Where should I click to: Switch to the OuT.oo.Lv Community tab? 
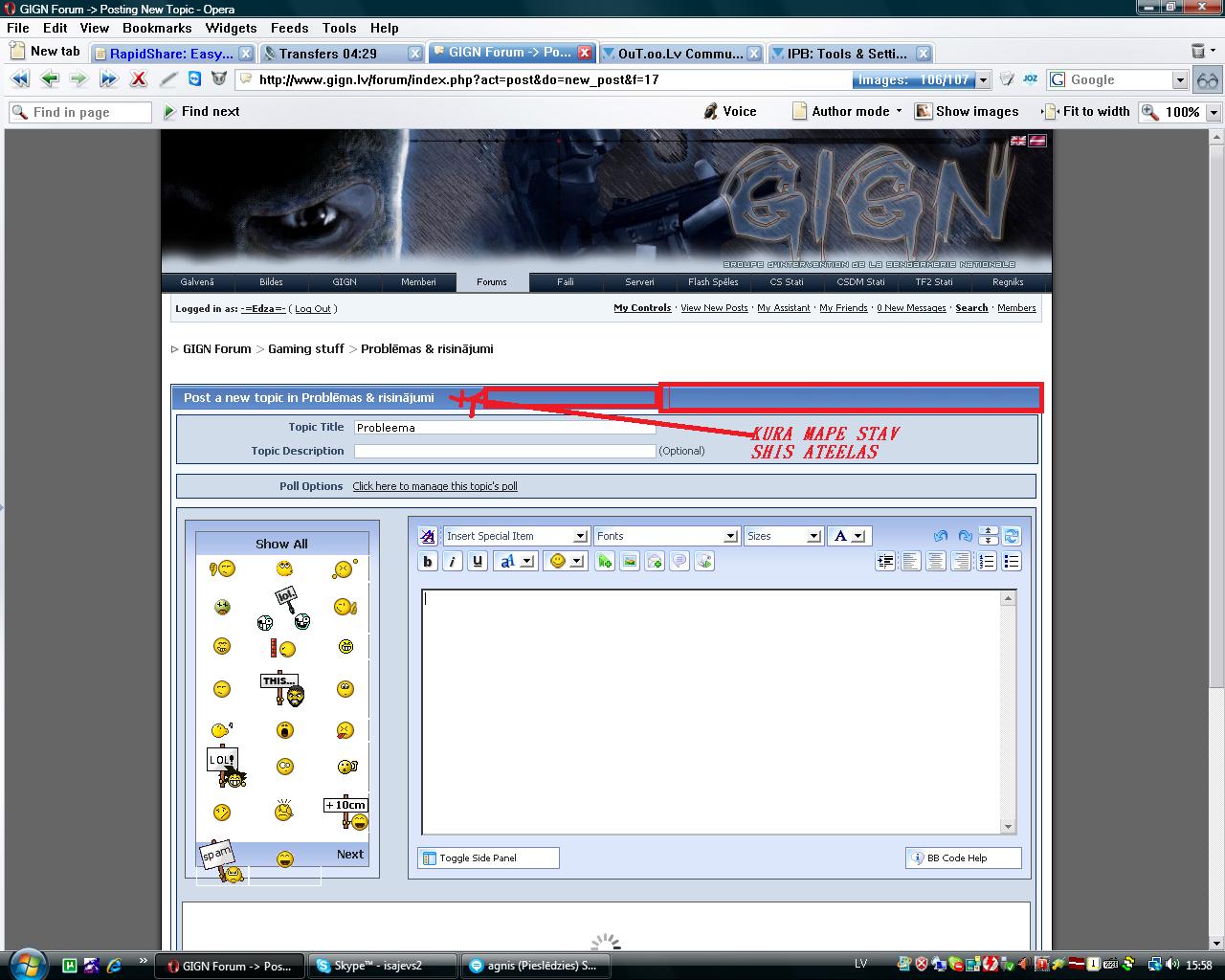(x=680, y=54)
